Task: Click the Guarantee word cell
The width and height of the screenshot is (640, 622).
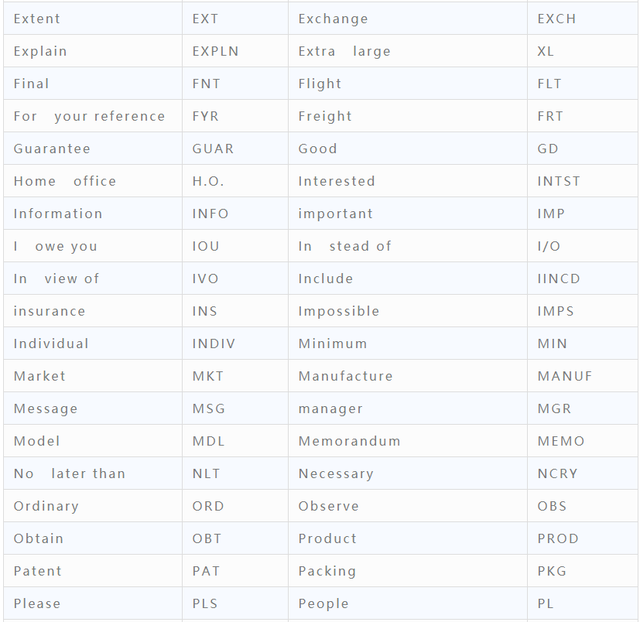Action: coord(52,149)
